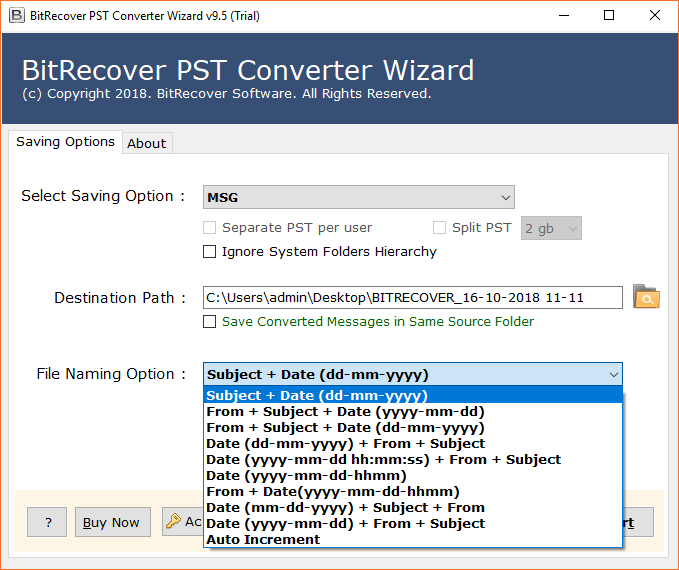Choose From + Subject + Date (dd-mm-yyyy)
Screen dimensions: 679x570
point(413,428)
